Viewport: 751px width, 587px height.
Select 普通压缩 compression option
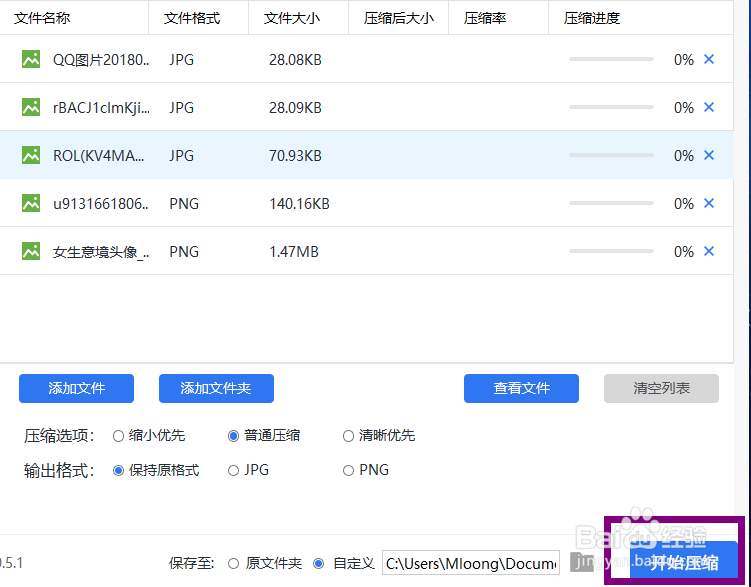pyautogui.click(x=233, y=436)
